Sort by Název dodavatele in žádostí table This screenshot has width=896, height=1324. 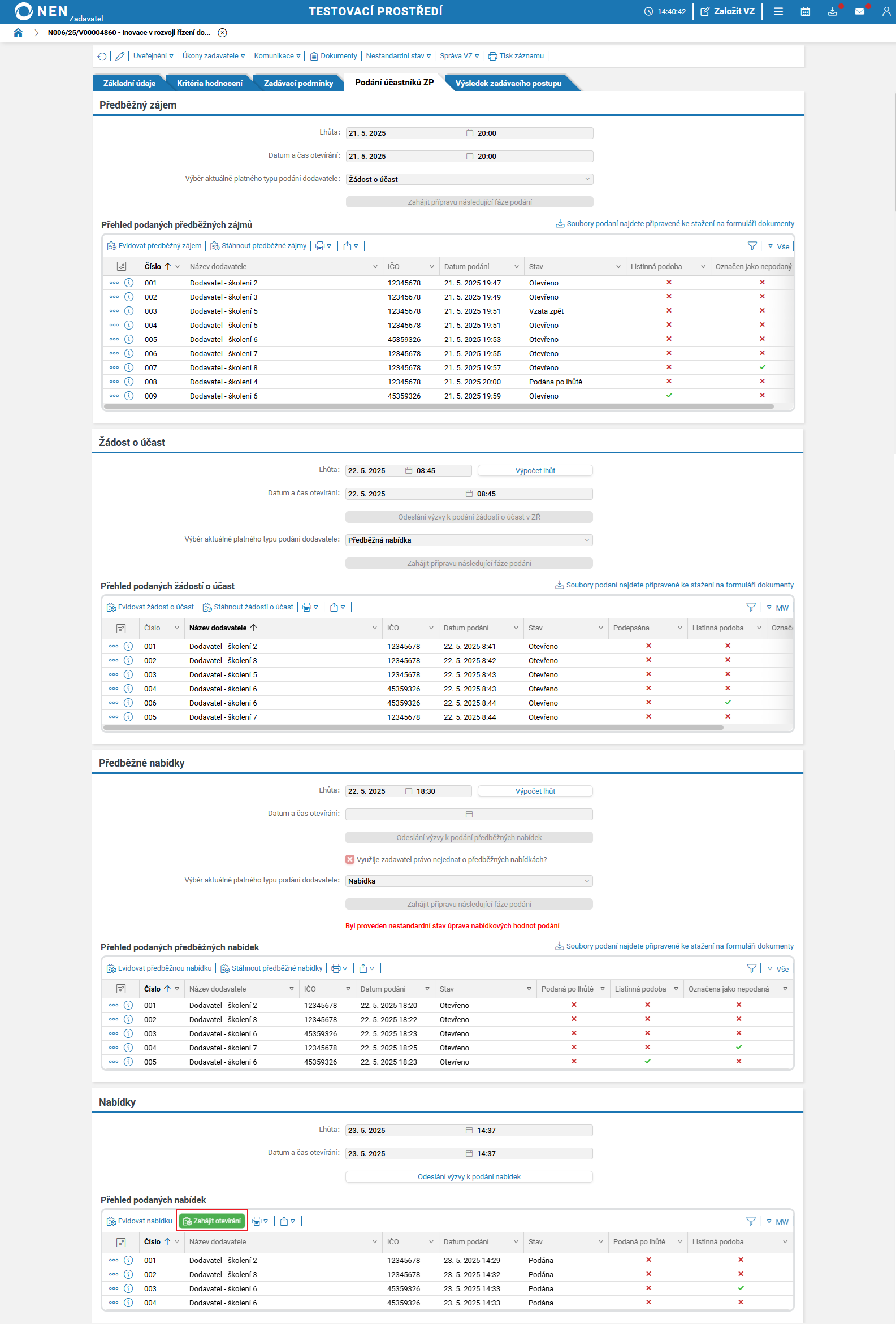click(223, 628)
